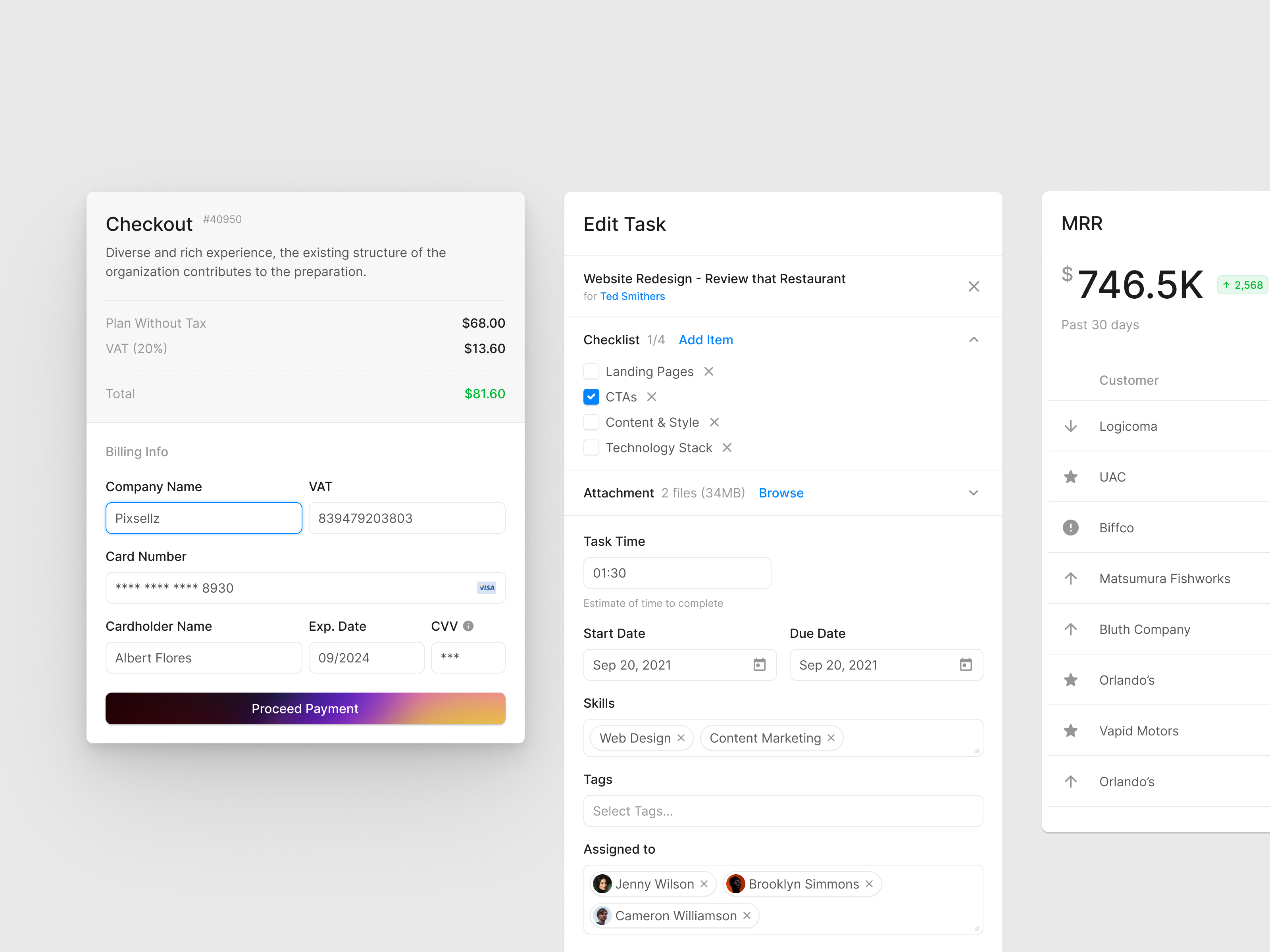Uncheck the CTAs checklist item
The image size is (1270, 952).
591,397
